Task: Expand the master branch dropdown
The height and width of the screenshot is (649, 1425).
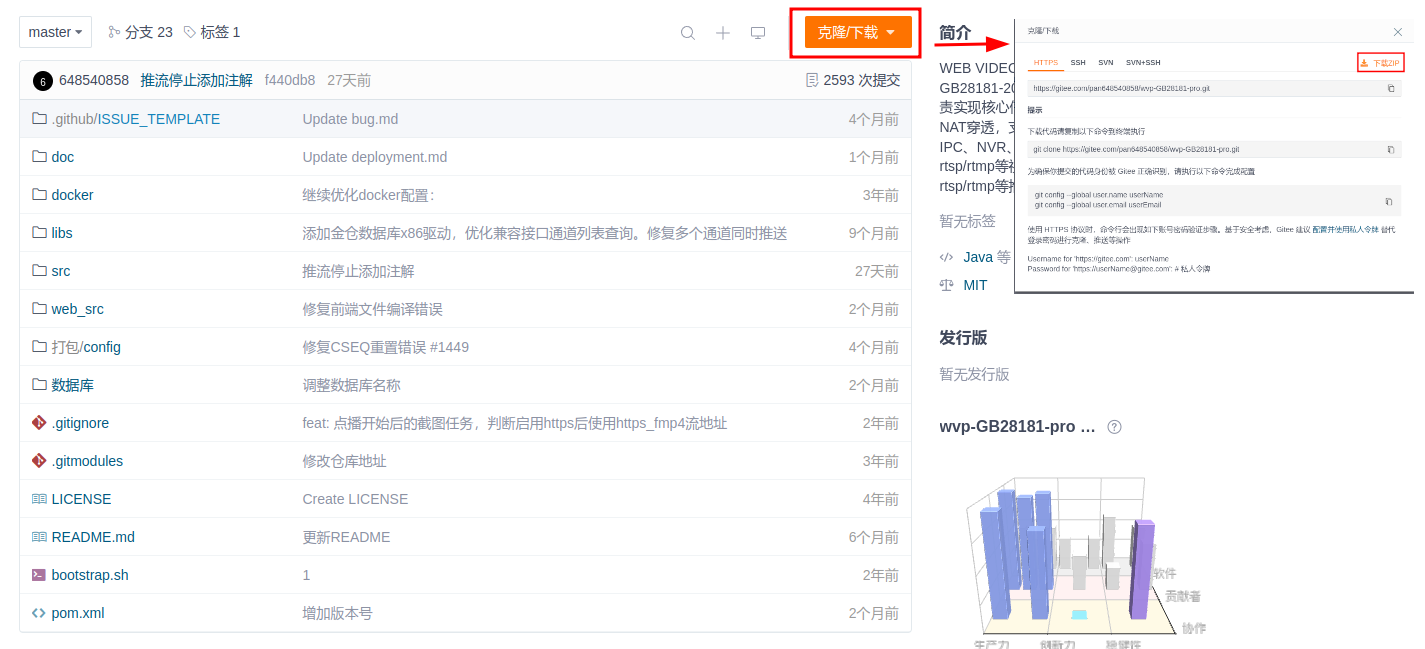Action: pos(55,32)
